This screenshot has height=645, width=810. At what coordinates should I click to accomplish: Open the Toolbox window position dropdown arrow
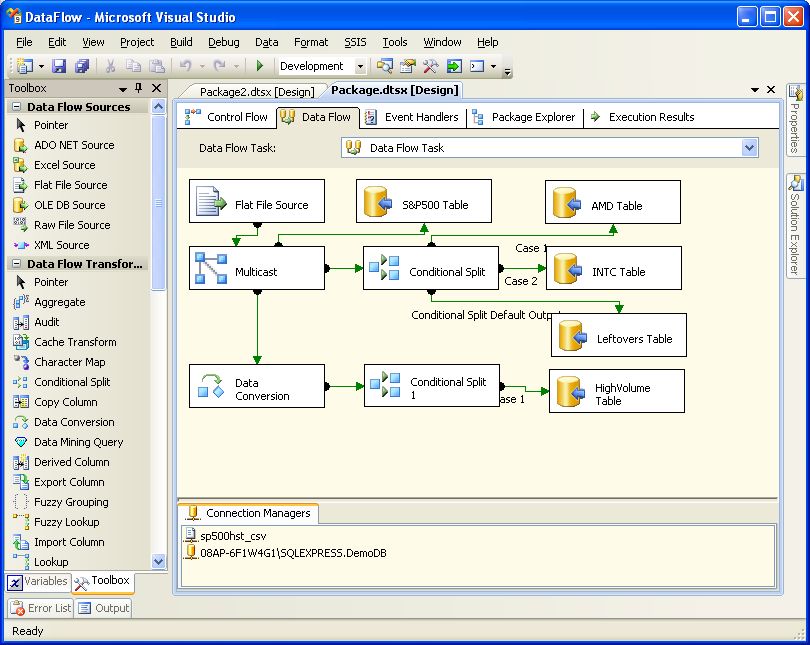123,89
